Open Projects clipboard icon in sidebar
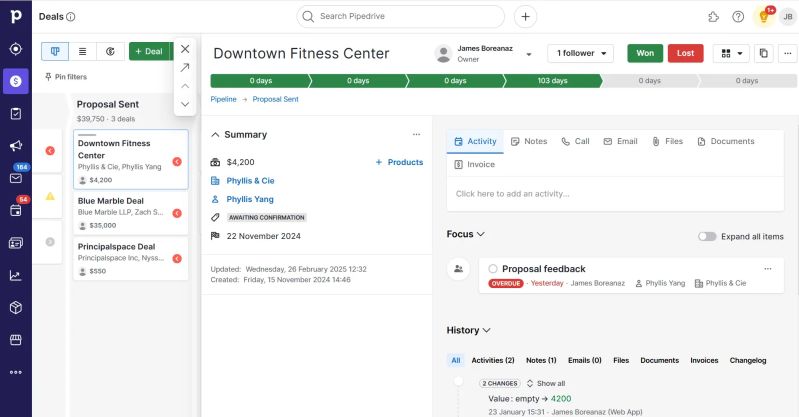 [x=16, y=114]
